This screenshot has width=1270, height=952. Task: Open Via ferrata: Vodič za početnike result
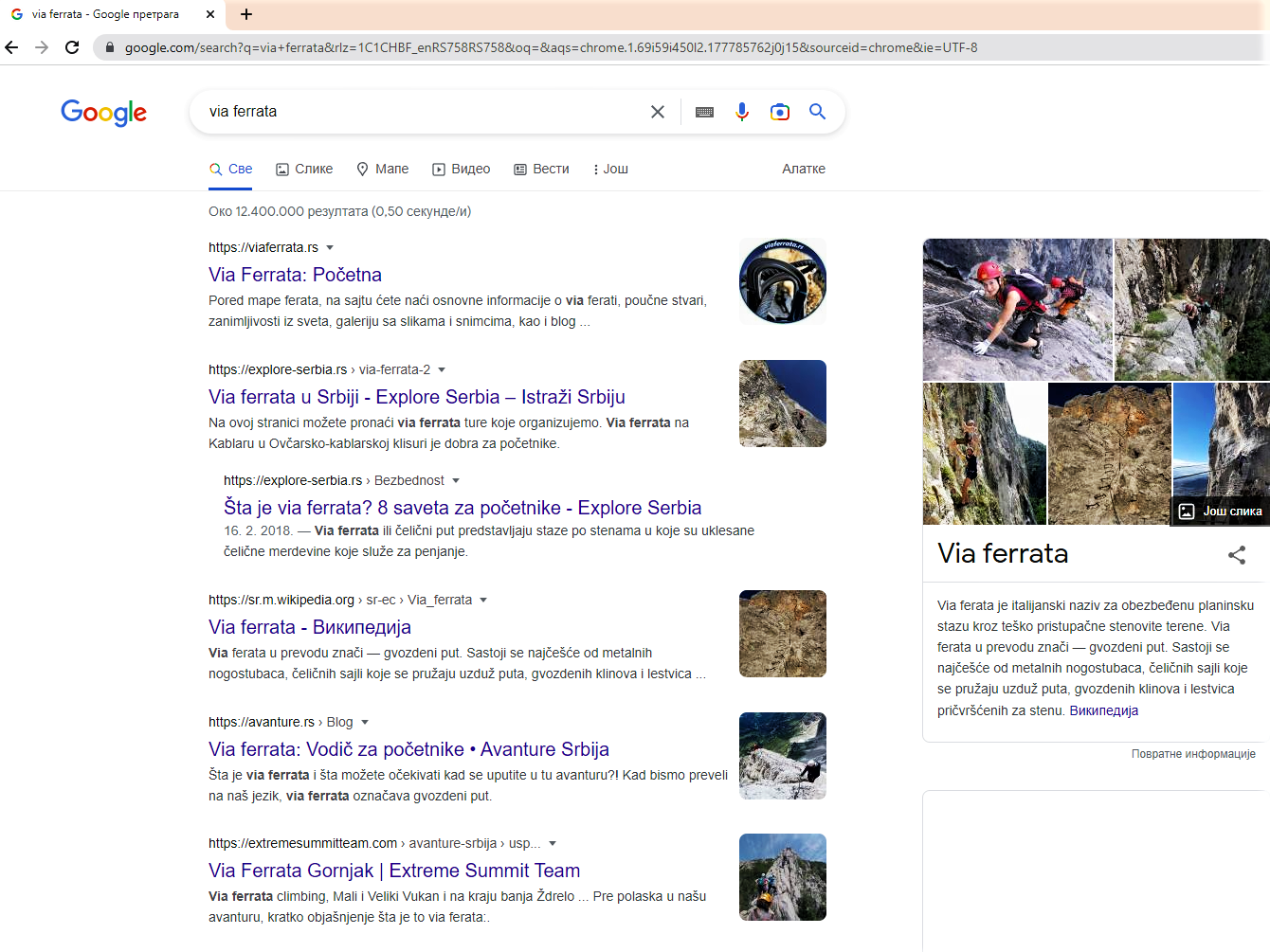point(408,749)
